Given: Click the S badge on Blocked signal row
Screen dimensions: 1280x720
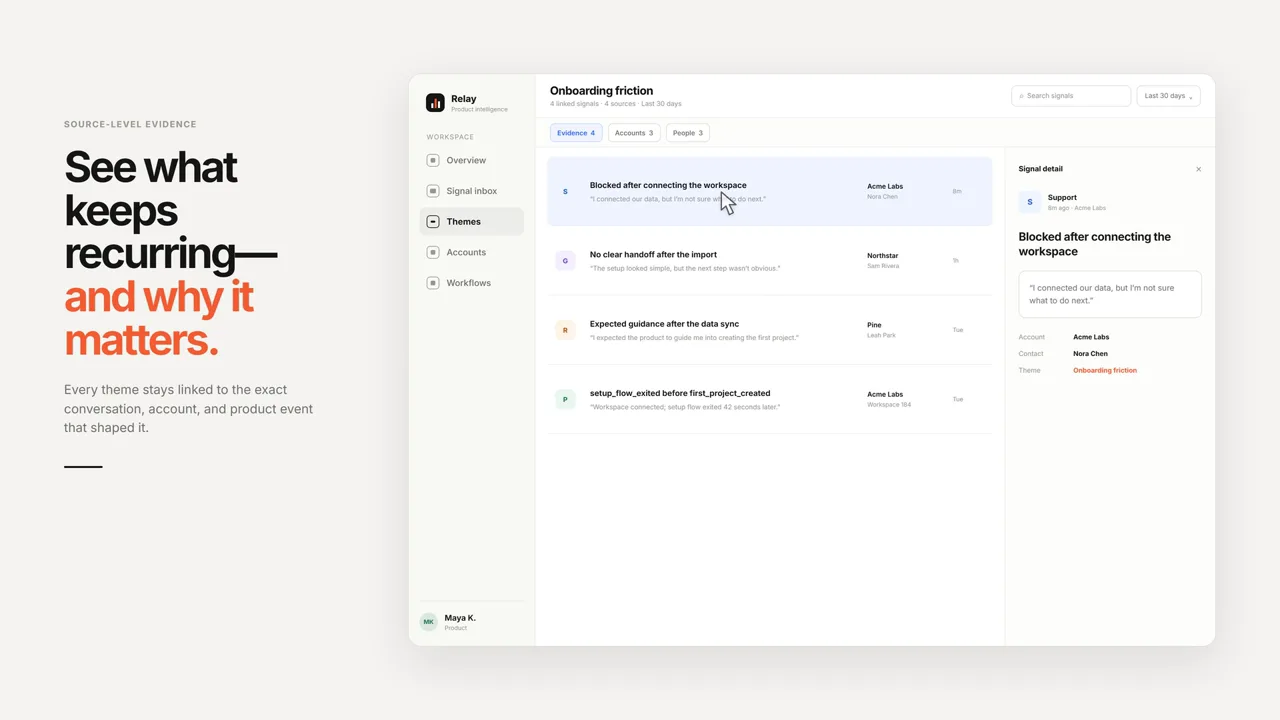Looking at the screenshot, I should click(x=565, y=191).
